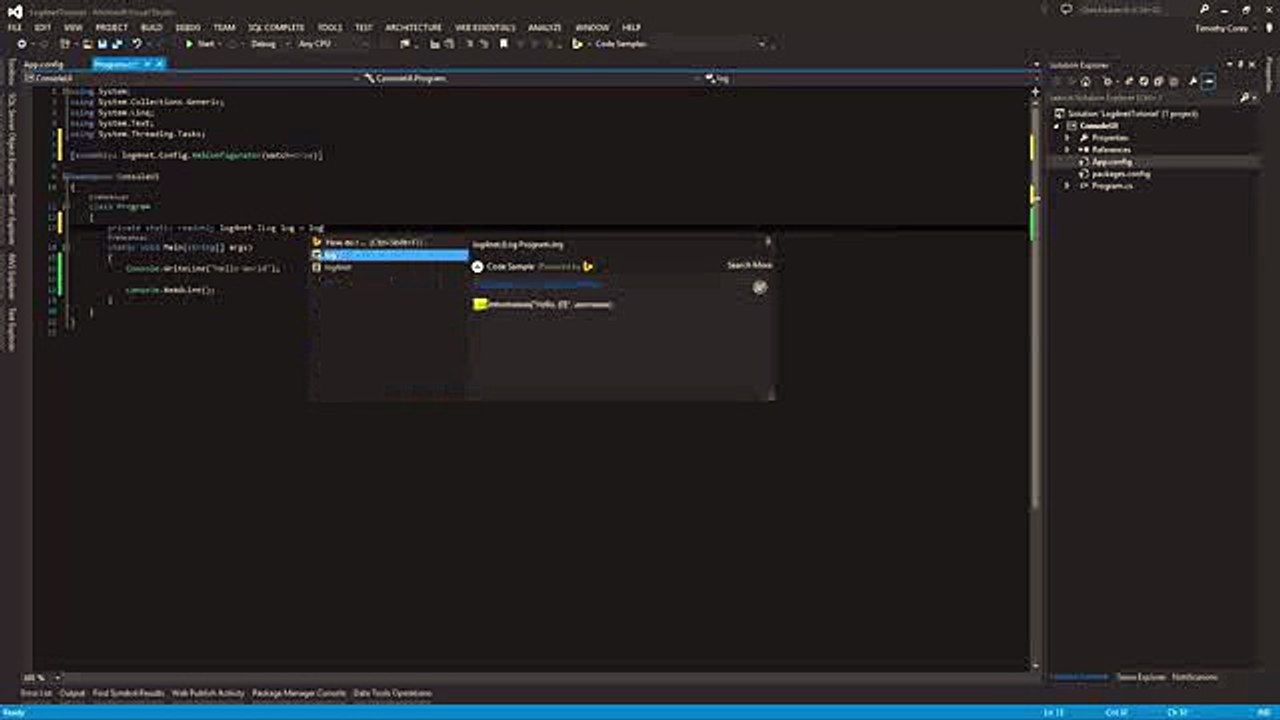Click the bookmark icon in toolbar
The width and height of the screenshot is (1280, 720).
(504, 44)
